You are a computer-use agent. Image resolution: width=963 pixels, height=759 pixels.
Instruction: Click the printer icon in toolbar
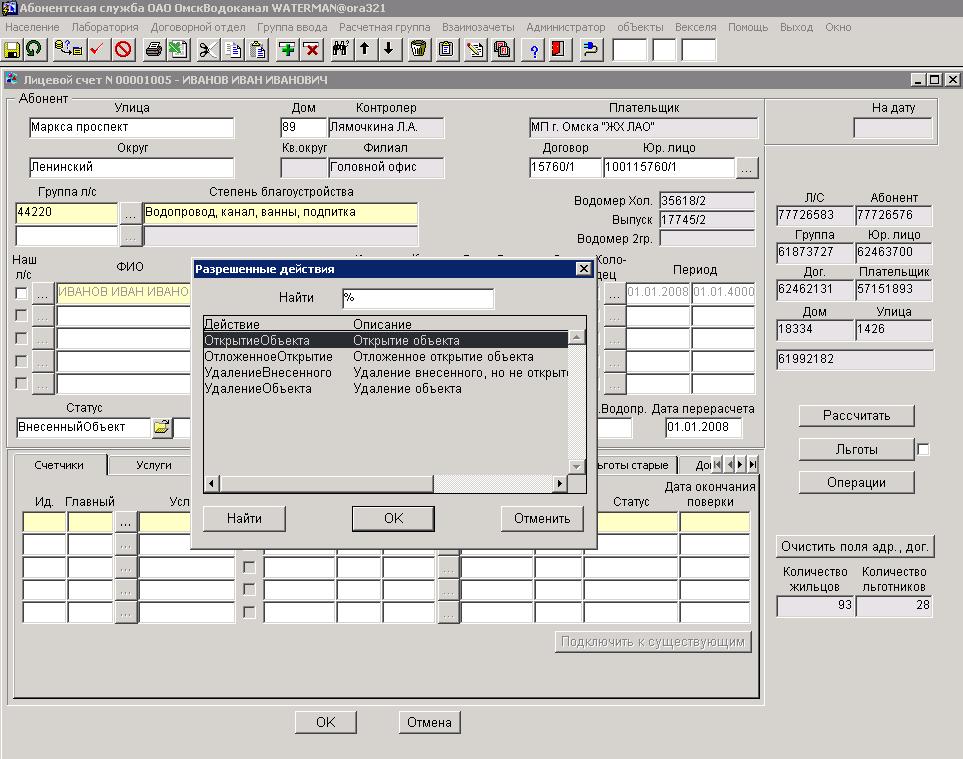(x=153, y=49)
